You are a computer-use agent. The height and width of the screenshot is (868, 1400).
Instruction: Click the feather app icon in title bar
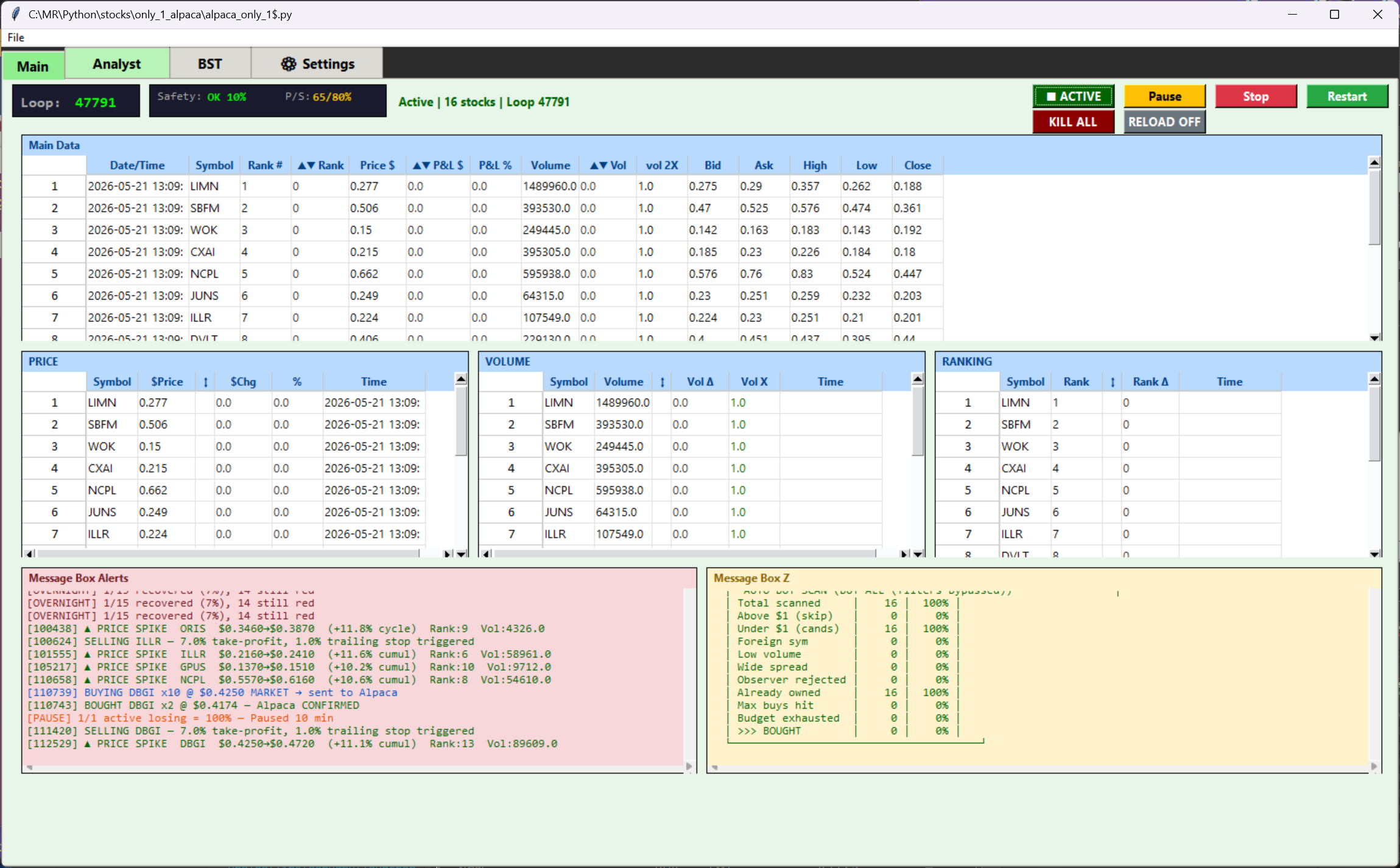[x=15, y=14]
